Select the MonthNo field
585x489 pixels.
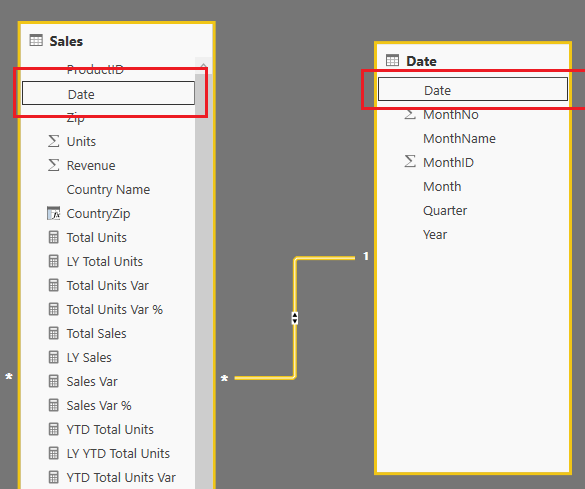pyautogui.click(x=451, y=115)
